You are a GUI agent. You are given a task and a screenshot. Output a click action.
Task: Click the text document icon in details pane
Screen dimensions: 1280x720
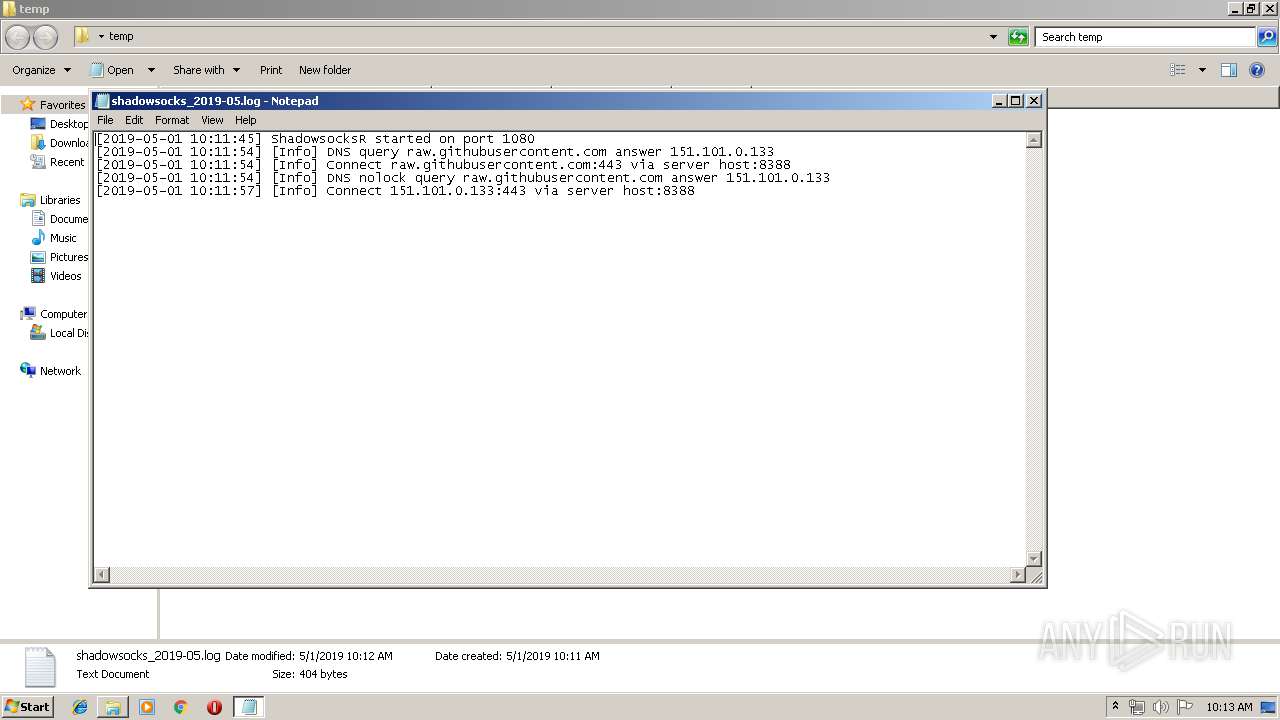point(39,667)
